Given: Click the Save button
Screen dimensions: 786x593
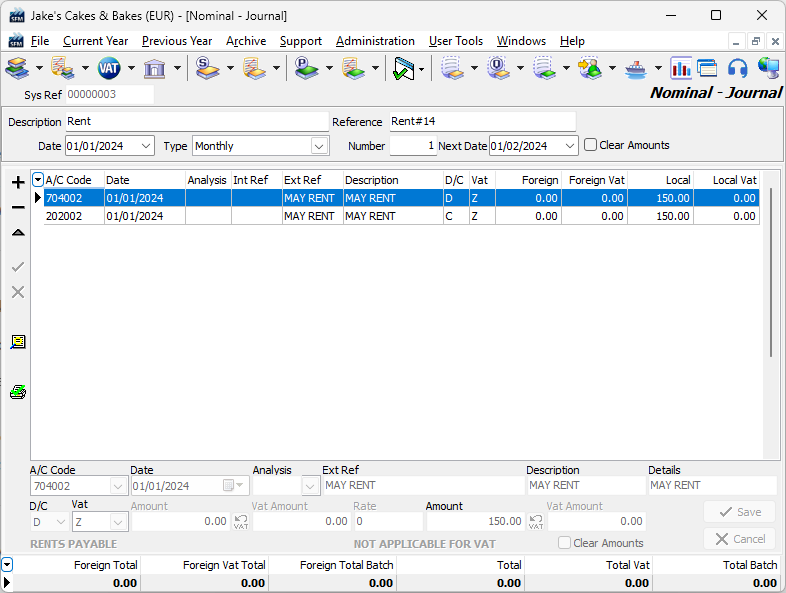Looking at the screenshot, I should point(740,512).
